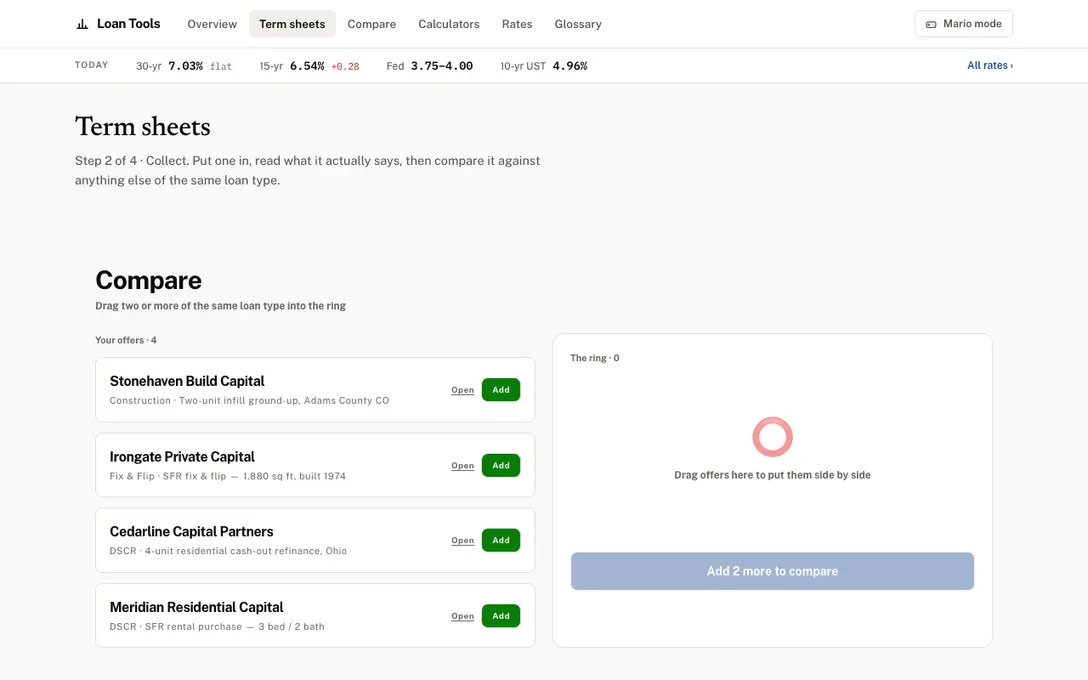The width and height of the screenshot is (1088, 680).
Task: Add Cedarline Capital Partners to the ring
Action: tap(501, 541)
